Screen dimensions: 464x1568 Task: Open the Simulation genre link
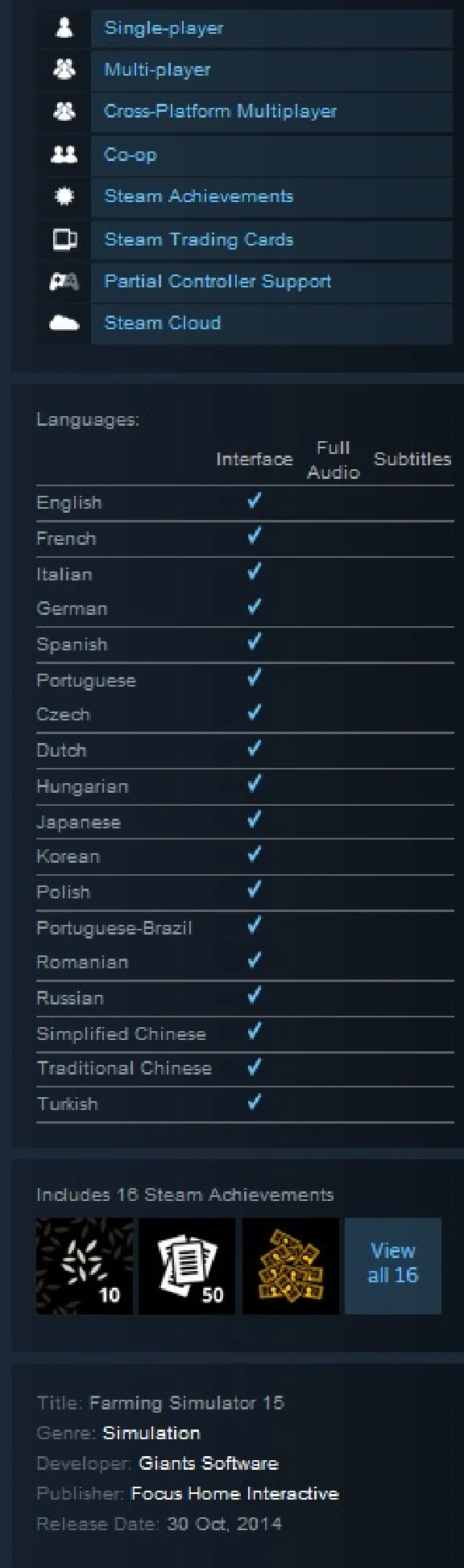(151, 1433)
